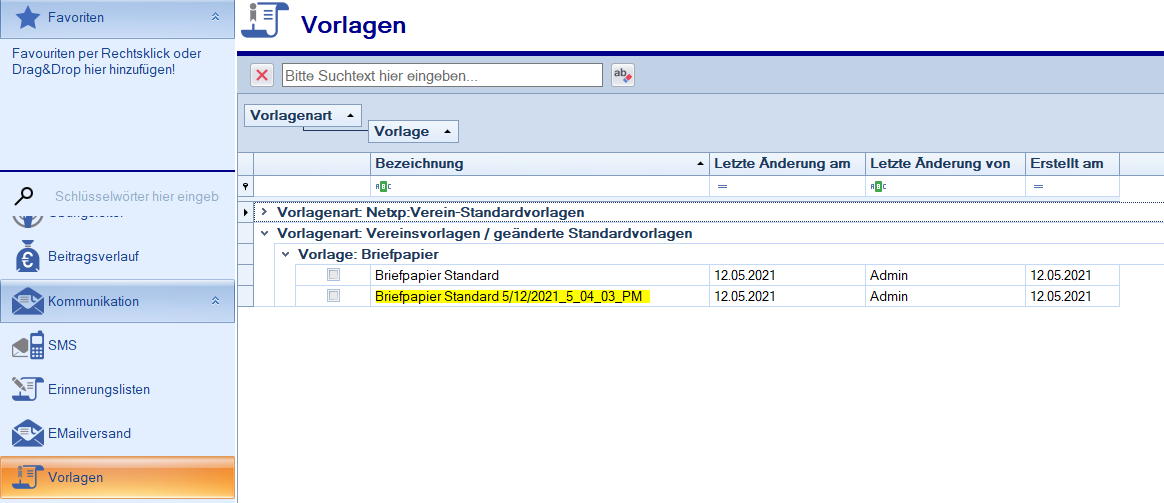Sort by Letzte Änderung am column
This screenshot has width=1164, height=503.
pyautogui.click(x=788, y=163)
